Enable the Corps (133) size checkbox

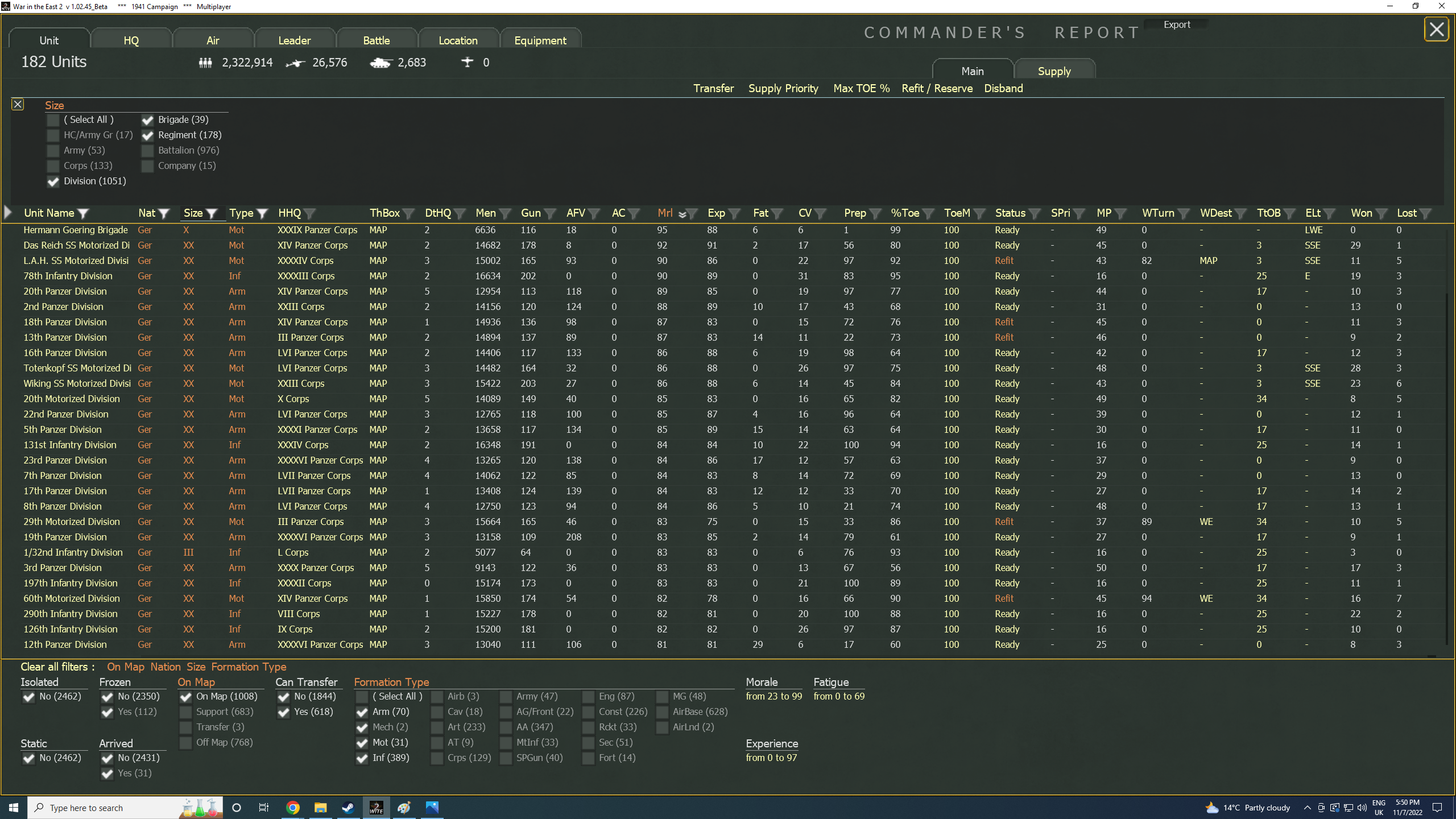click(x=53, y=166)
